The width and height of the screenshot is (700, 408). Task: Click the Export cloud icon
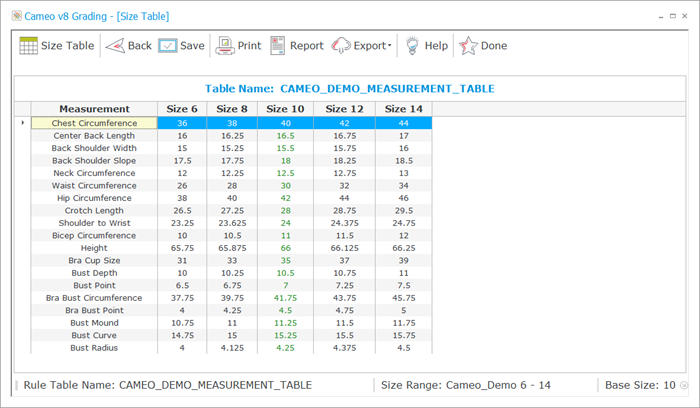pyautogui.click(x=341, y=46)
